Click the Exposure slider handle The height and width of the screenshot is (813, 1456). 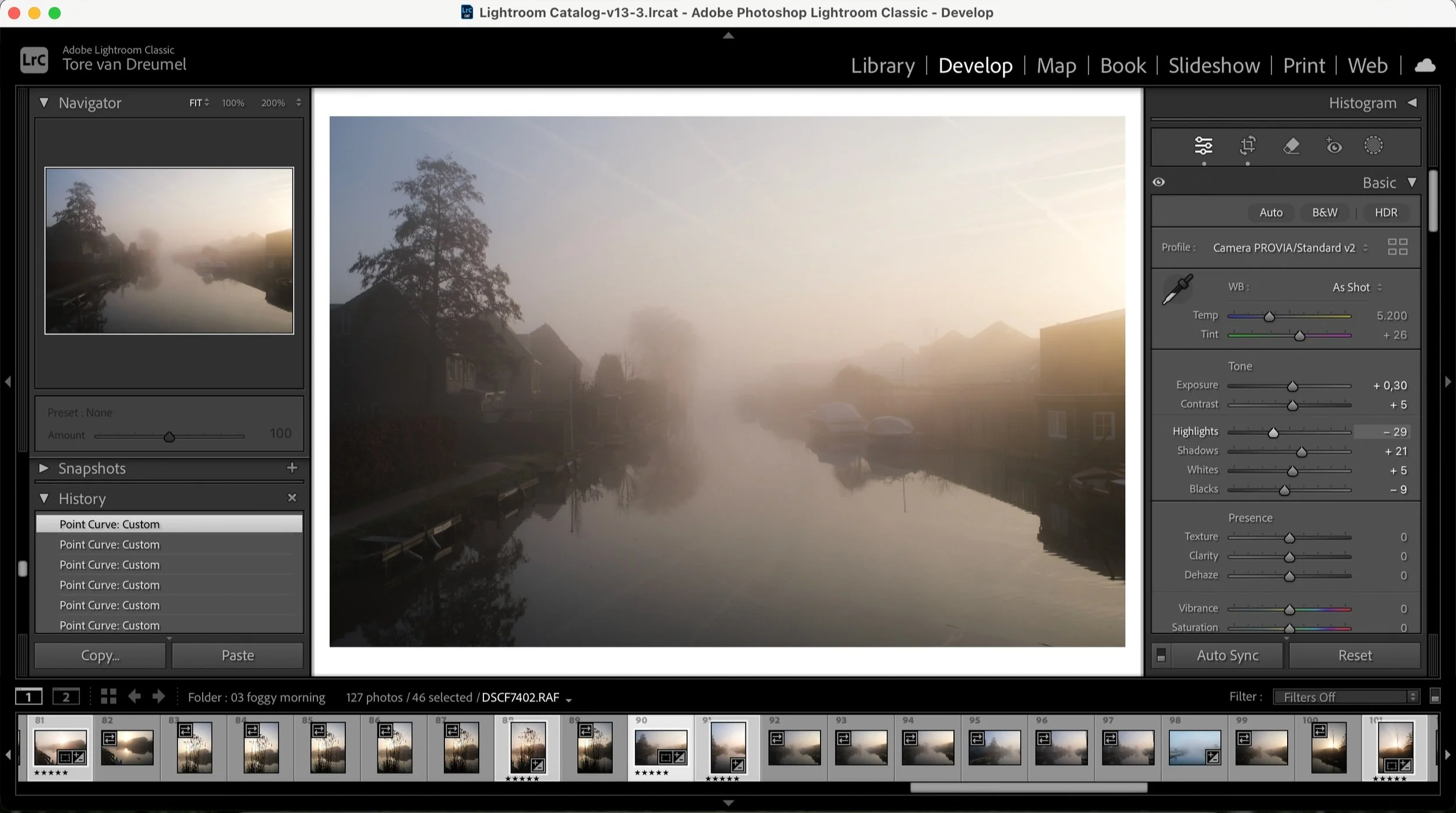point(1292,387)
